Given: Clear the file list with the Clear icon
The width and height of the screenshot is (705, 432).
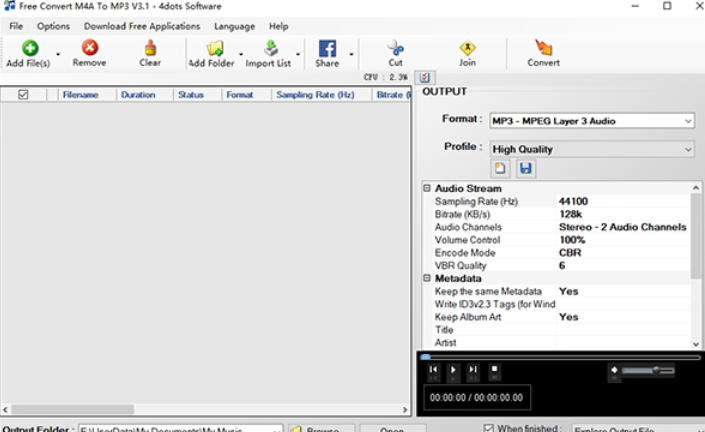Looking at the screenshot, I should coord(150,48).
